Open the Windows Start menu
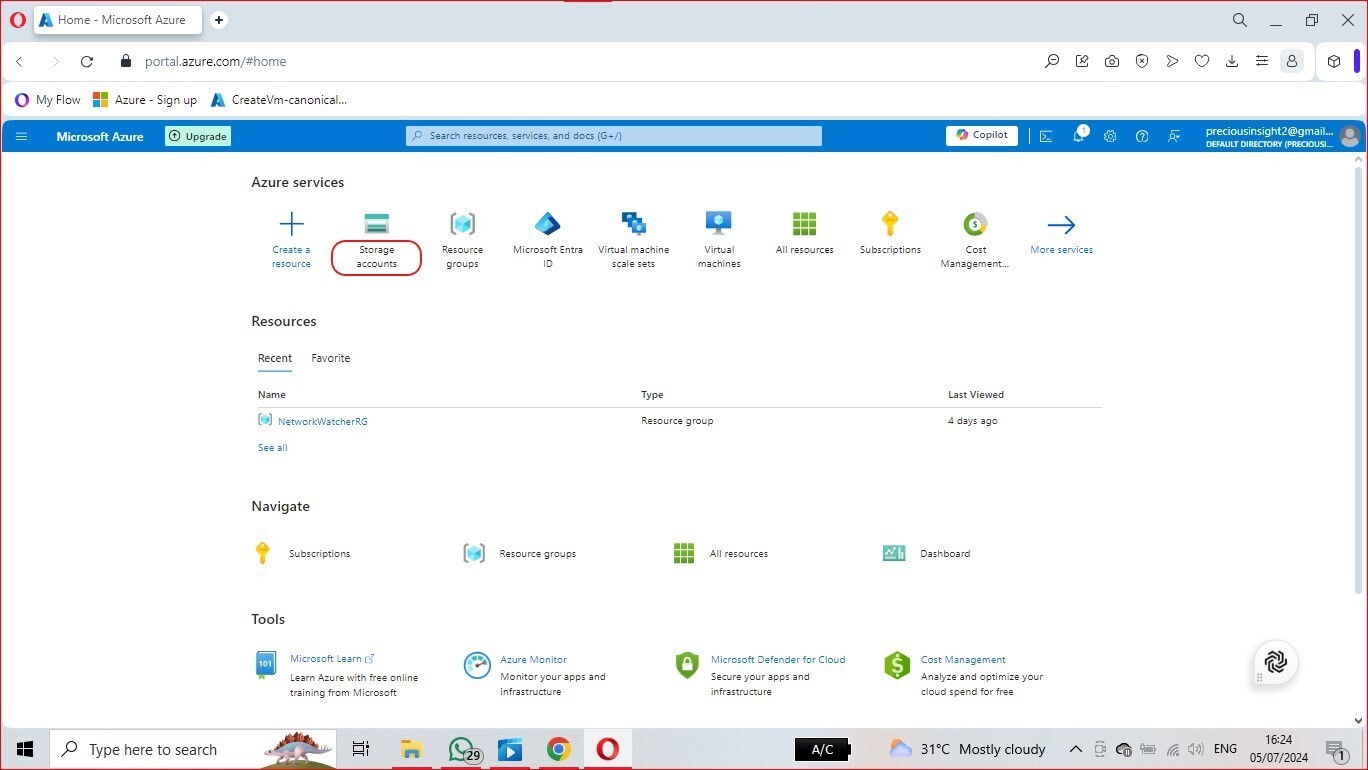This screenshot has width=1368, height=770. point(25,749)
